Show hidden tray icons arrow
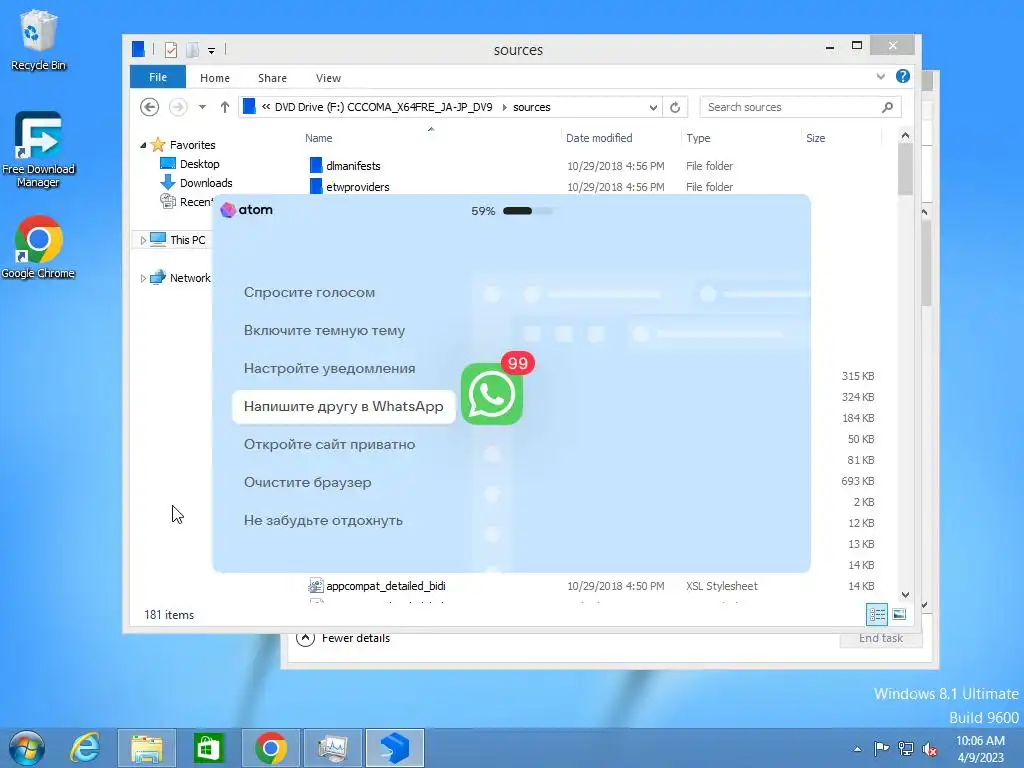Image resolution: width=1024 pixels, height=768 pixels. (x=857, y=749)
